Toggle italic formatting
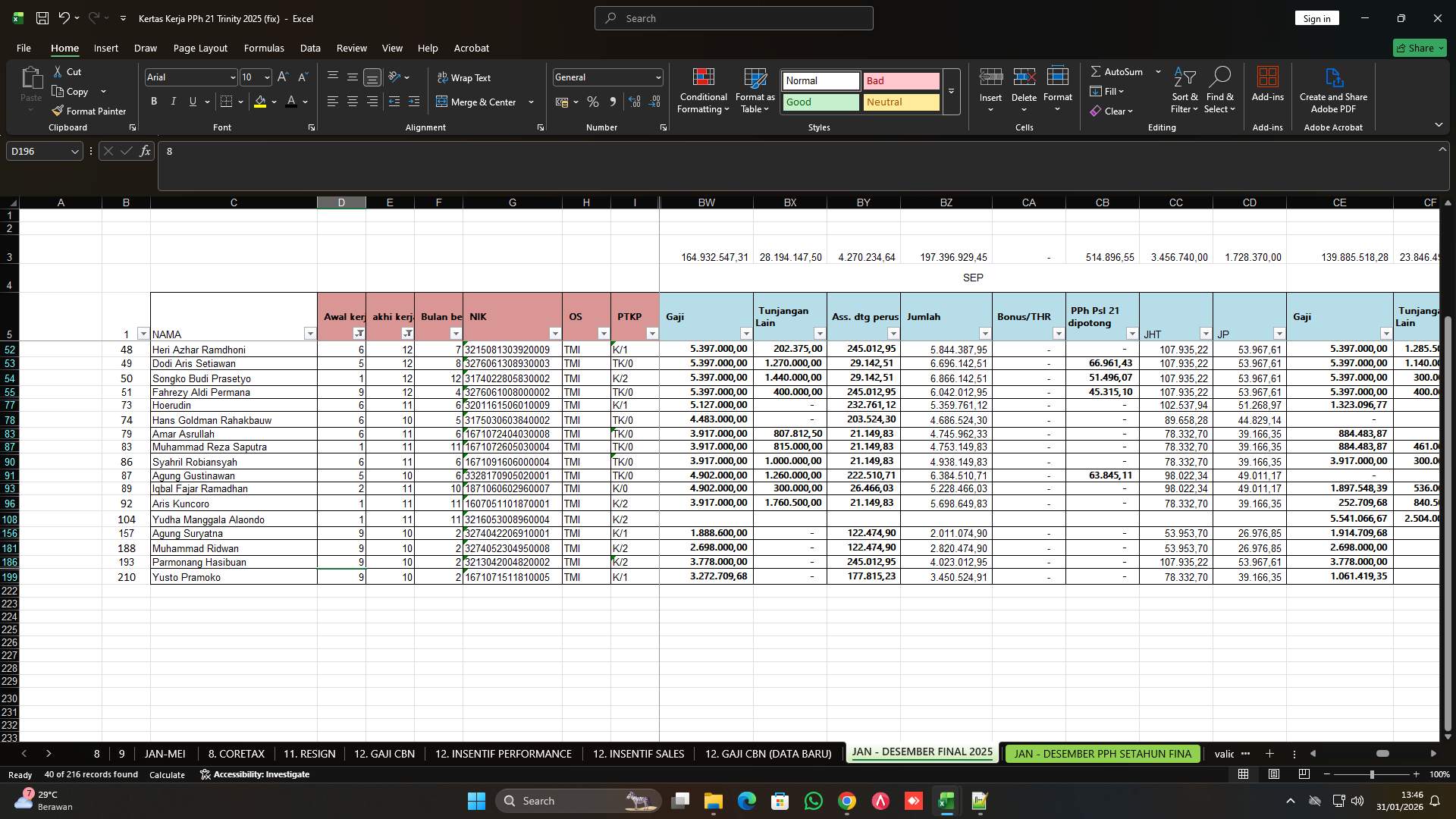The width and height of the screenshot is (1456, 819). pyautogui.click(x=173, y=101)
